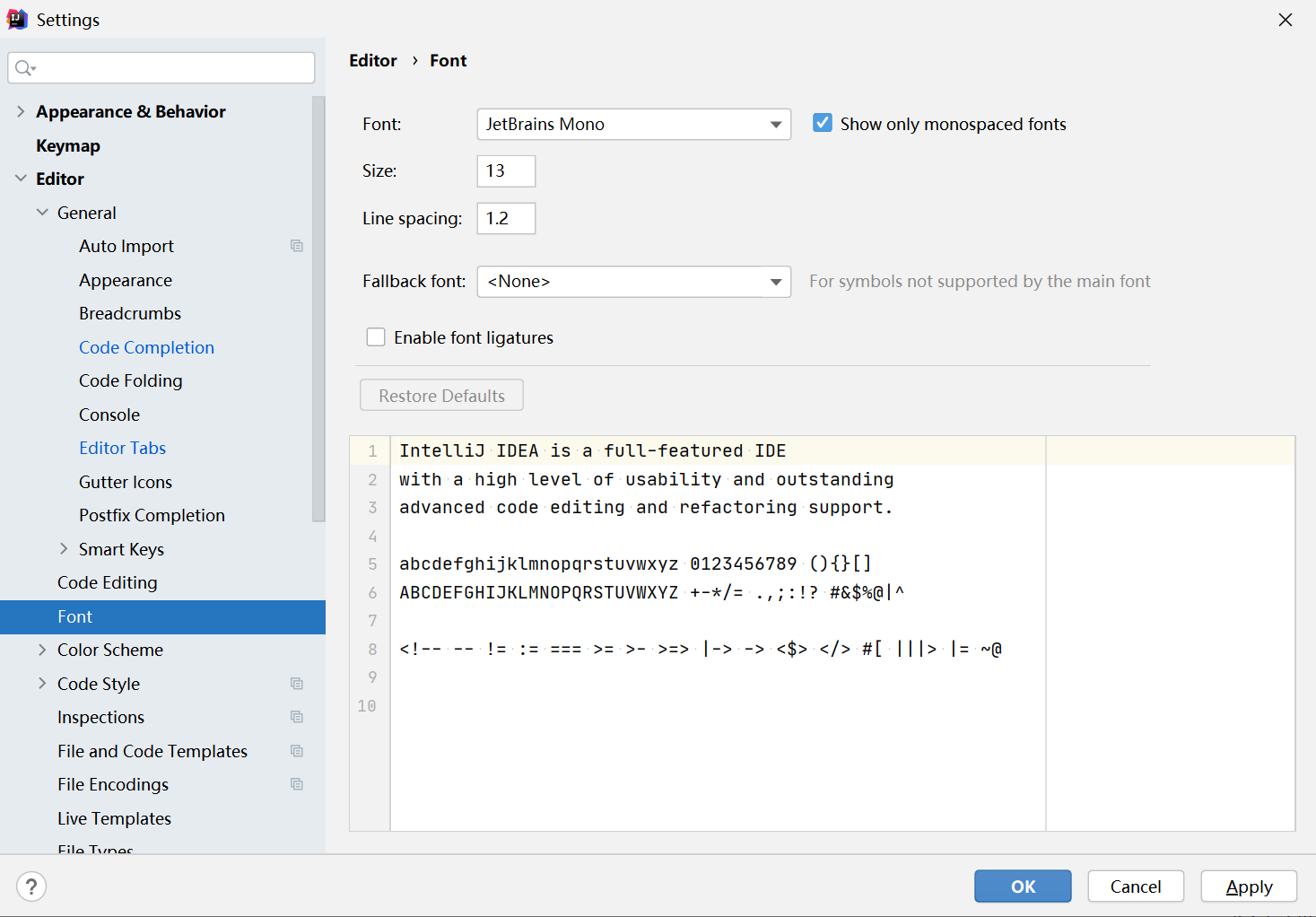Screen dimensions: 1316x917
Task: Open File and Code Templates page
Action: (x=153, y=751)
